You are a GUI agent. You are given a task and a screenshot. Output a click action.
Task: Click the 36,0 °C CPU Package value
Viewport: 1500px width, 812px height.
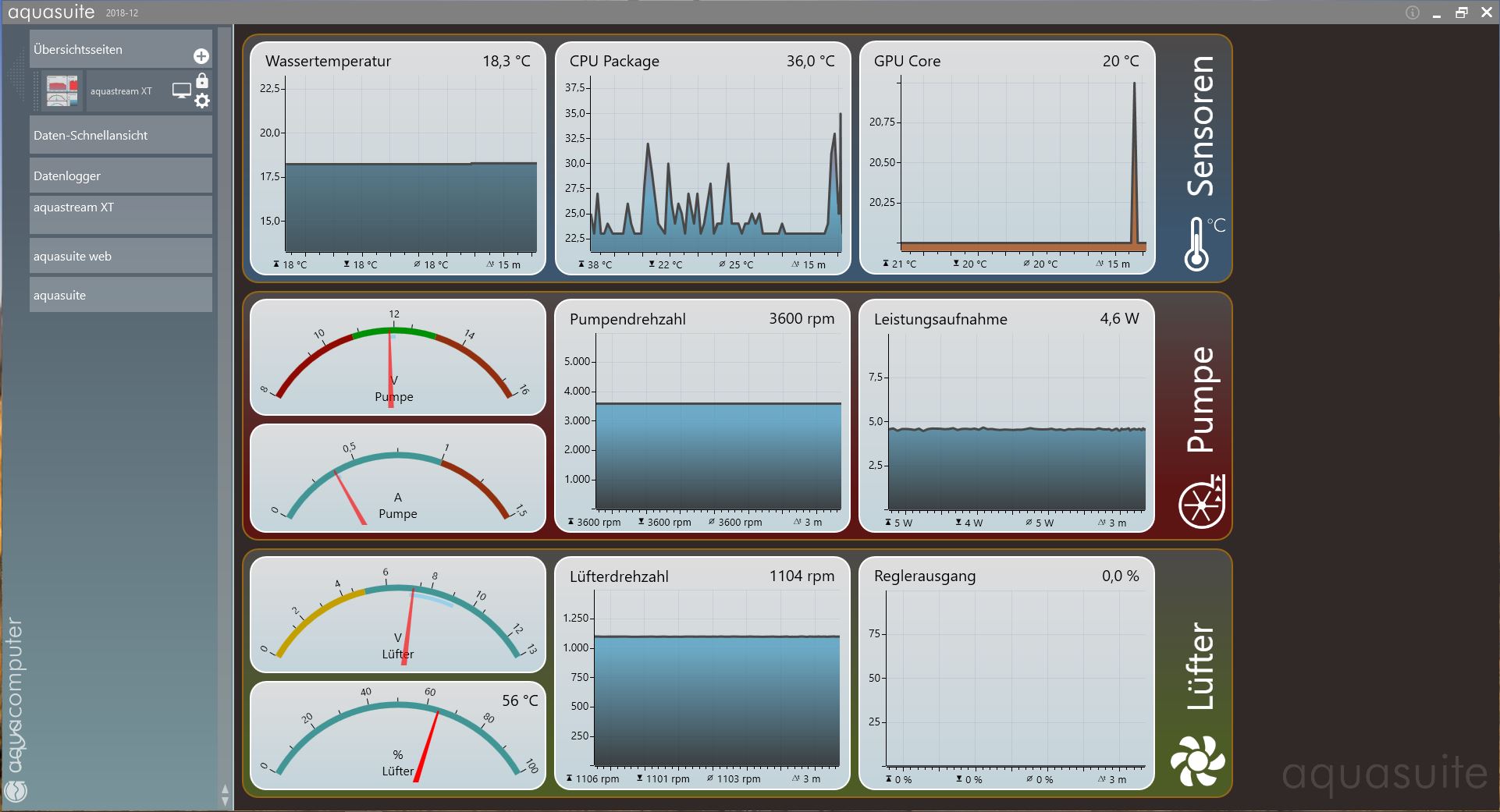[810, 61]
